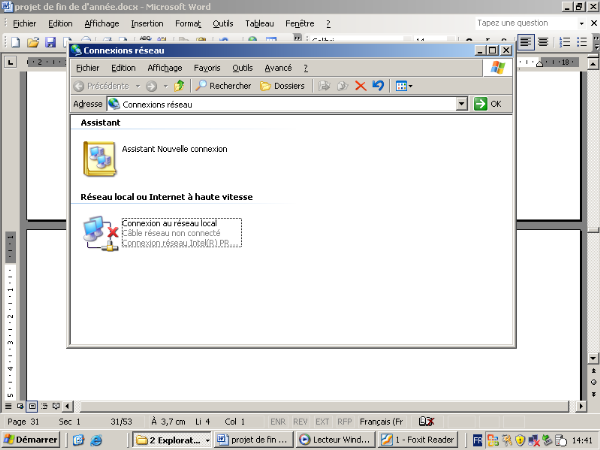Click Word's Reading layout view button
This screenshot has width=600, height=450.
point(56,406)
